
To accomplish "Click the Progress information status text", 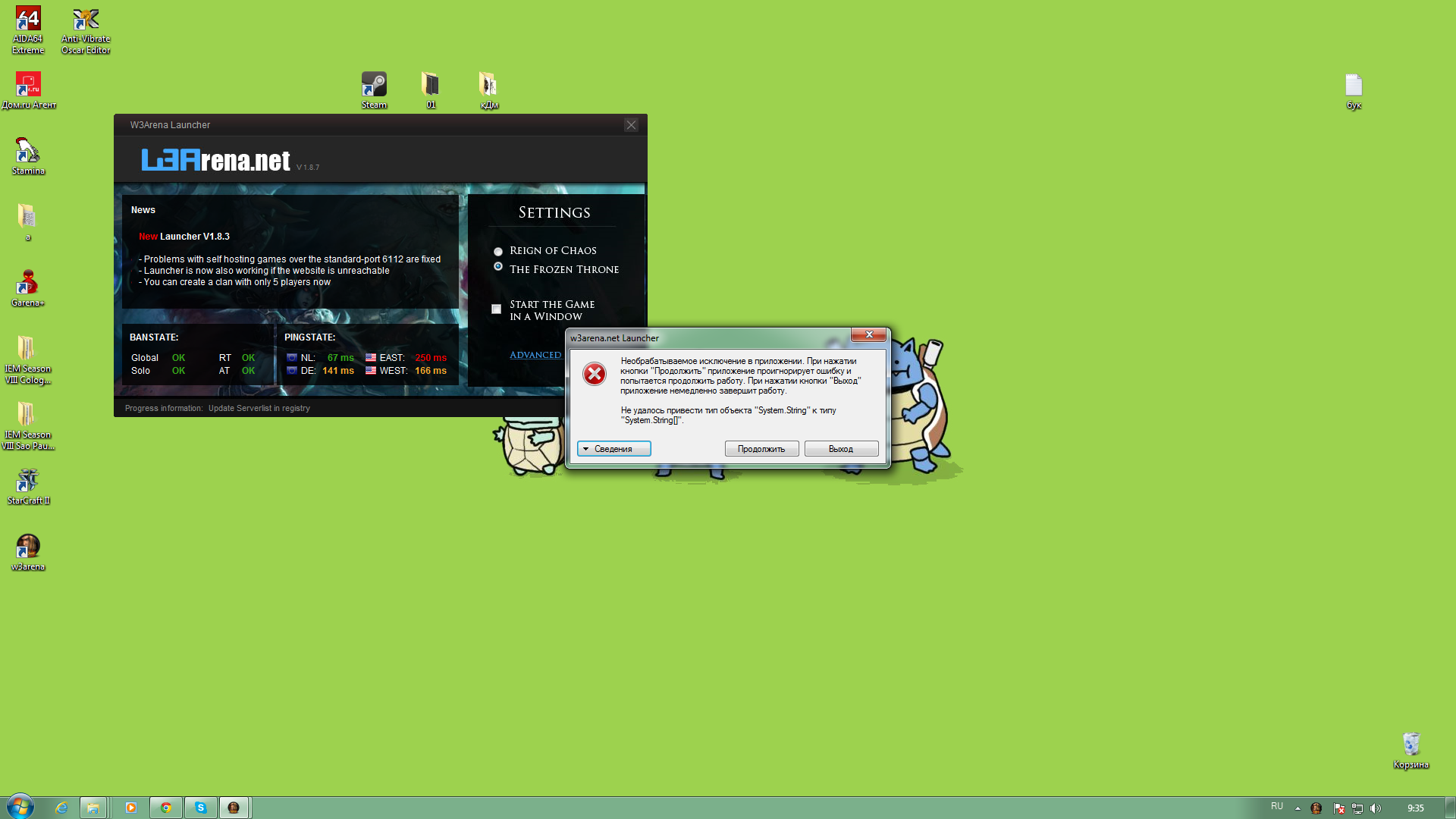I will 218,408.
